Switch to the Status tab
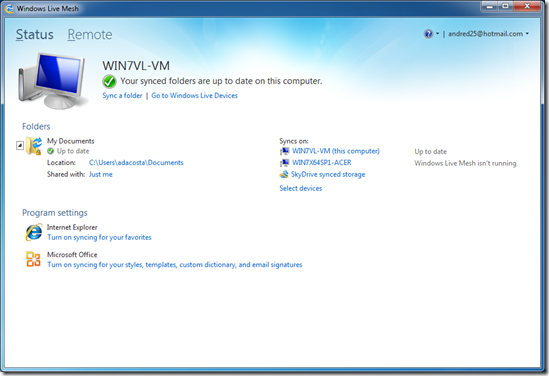Image resolution: width=549 pixels, height=376 pixels. pyautogui.click(x=35, y=34)
